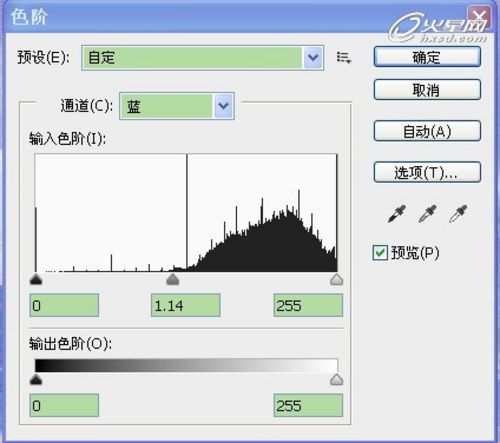Click the output white level slider

point(337,379)
